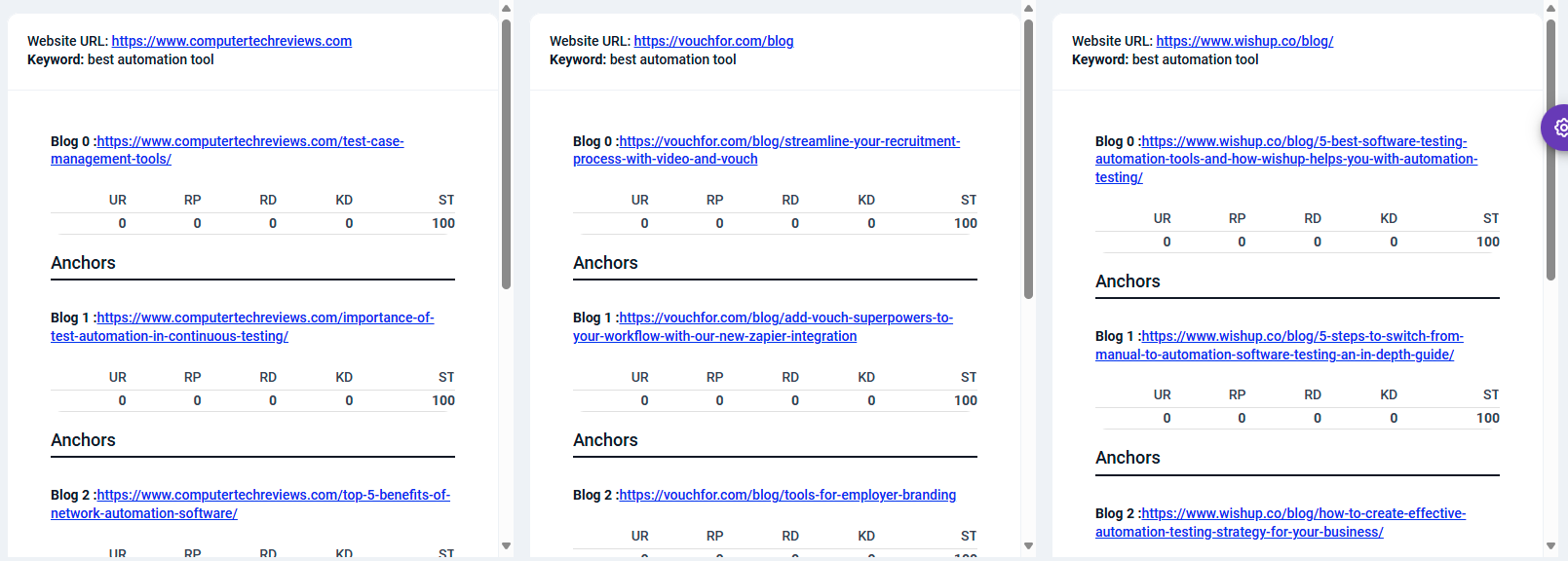Select the KD column header in the Vouch panel
Viewport: 1568px width, 561px height.
[x=866, y=200]
